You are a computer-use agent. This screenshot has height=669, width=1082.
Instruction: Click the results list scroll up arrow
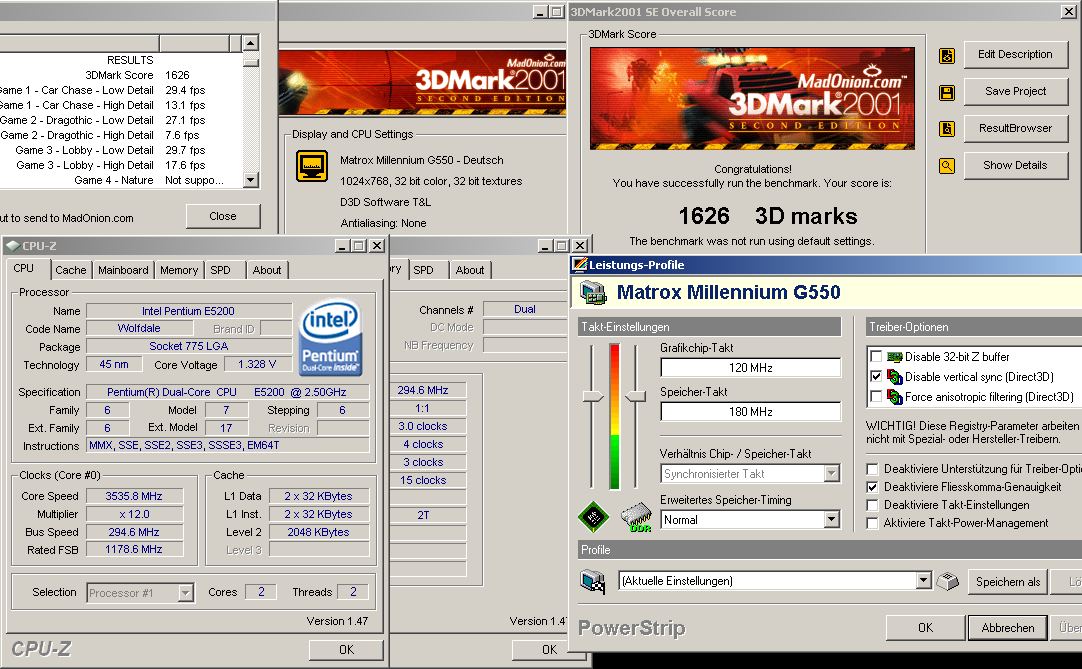click(x=250, y=43)
